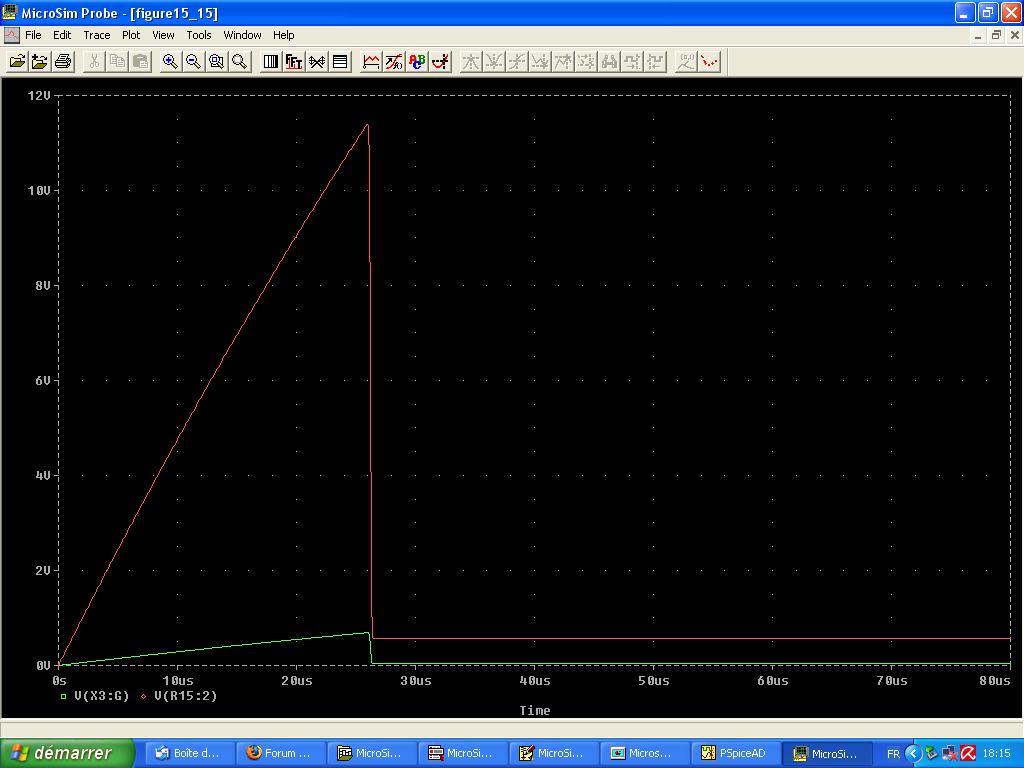Open the View menu
The image size is (1024, 768).
click(x=163, y=35)
